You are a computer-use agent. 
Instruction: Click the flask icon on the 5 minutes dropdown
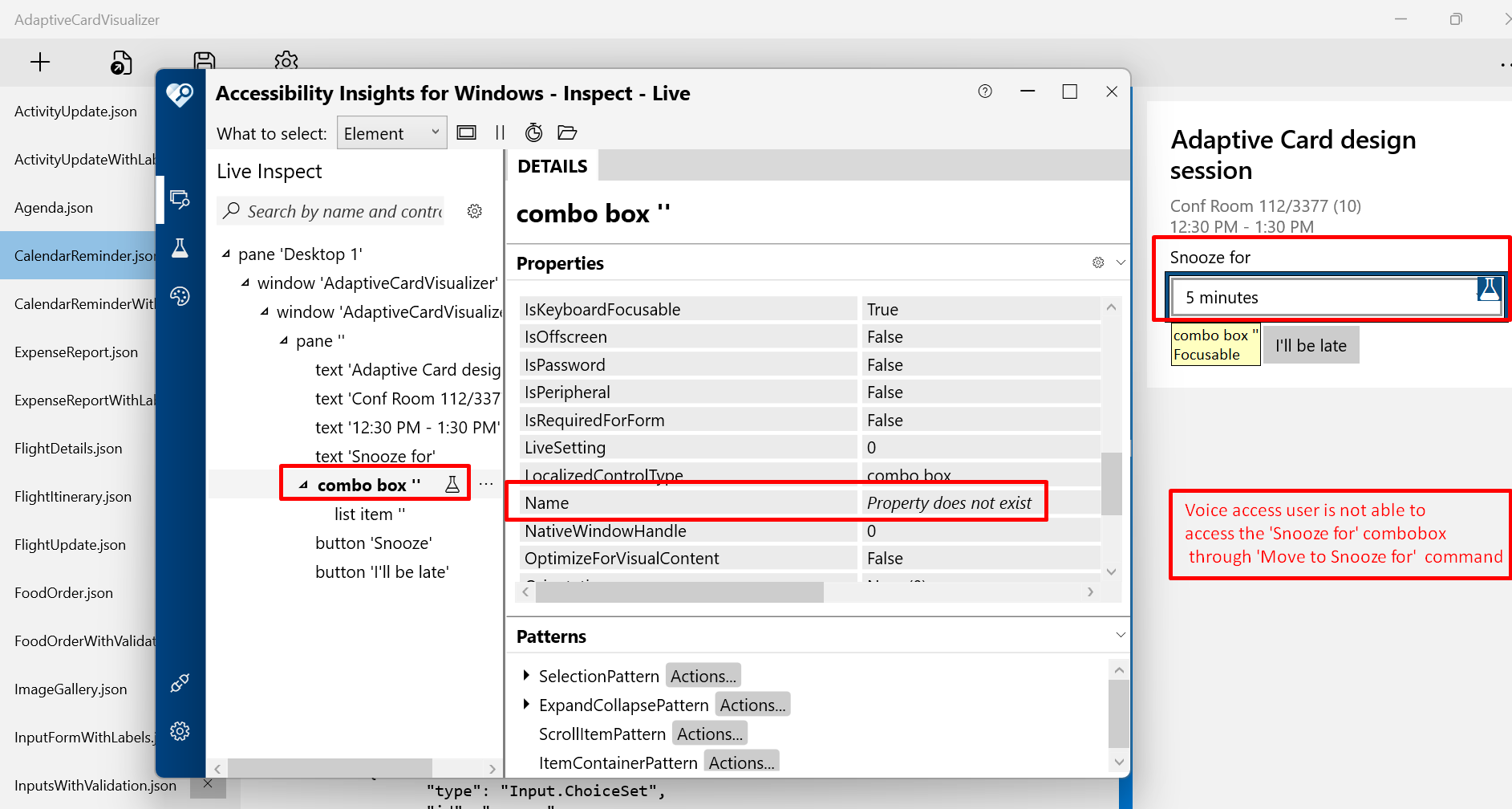1489,289
